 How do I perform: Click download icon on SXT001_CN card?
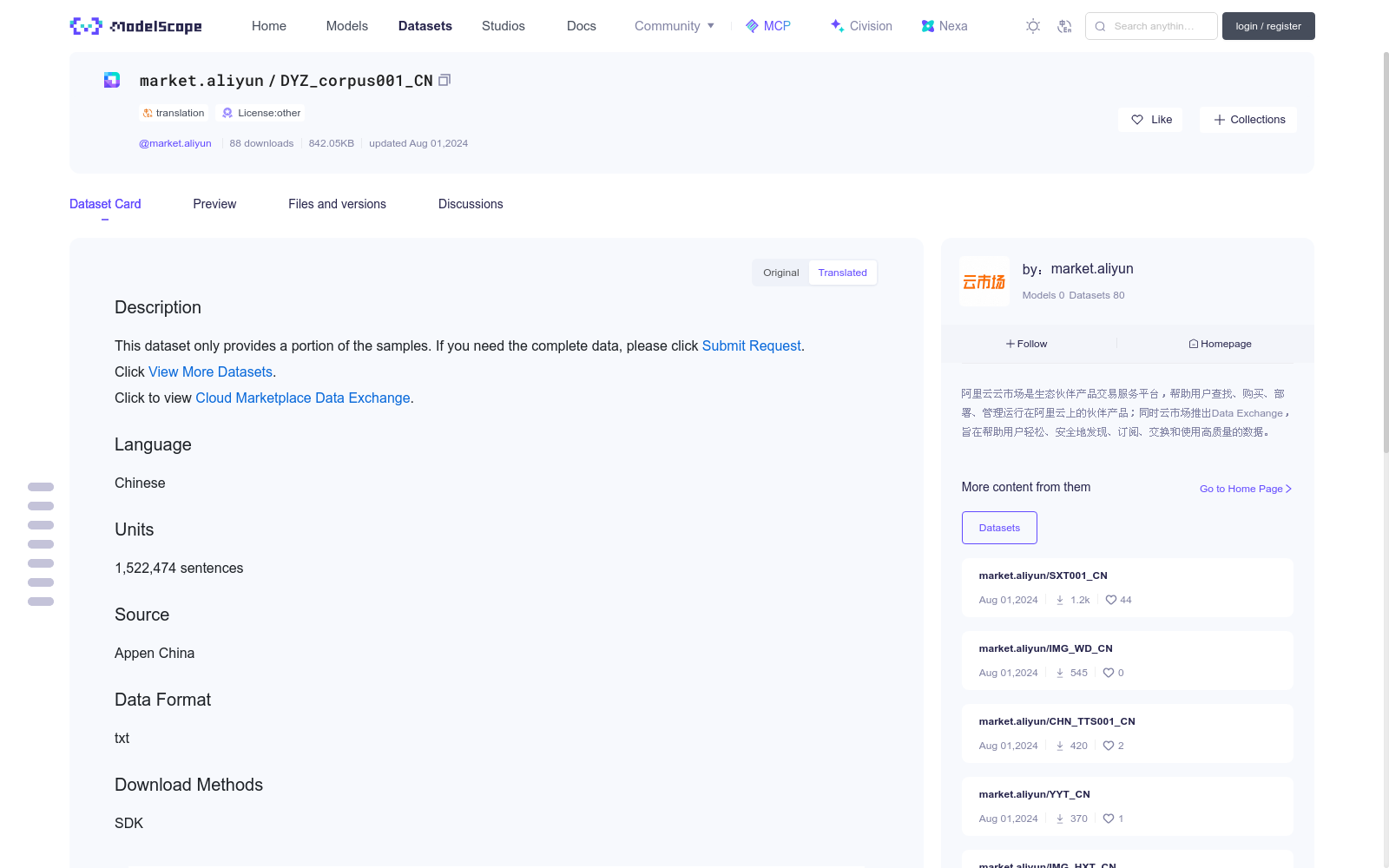pos(1060,600)
